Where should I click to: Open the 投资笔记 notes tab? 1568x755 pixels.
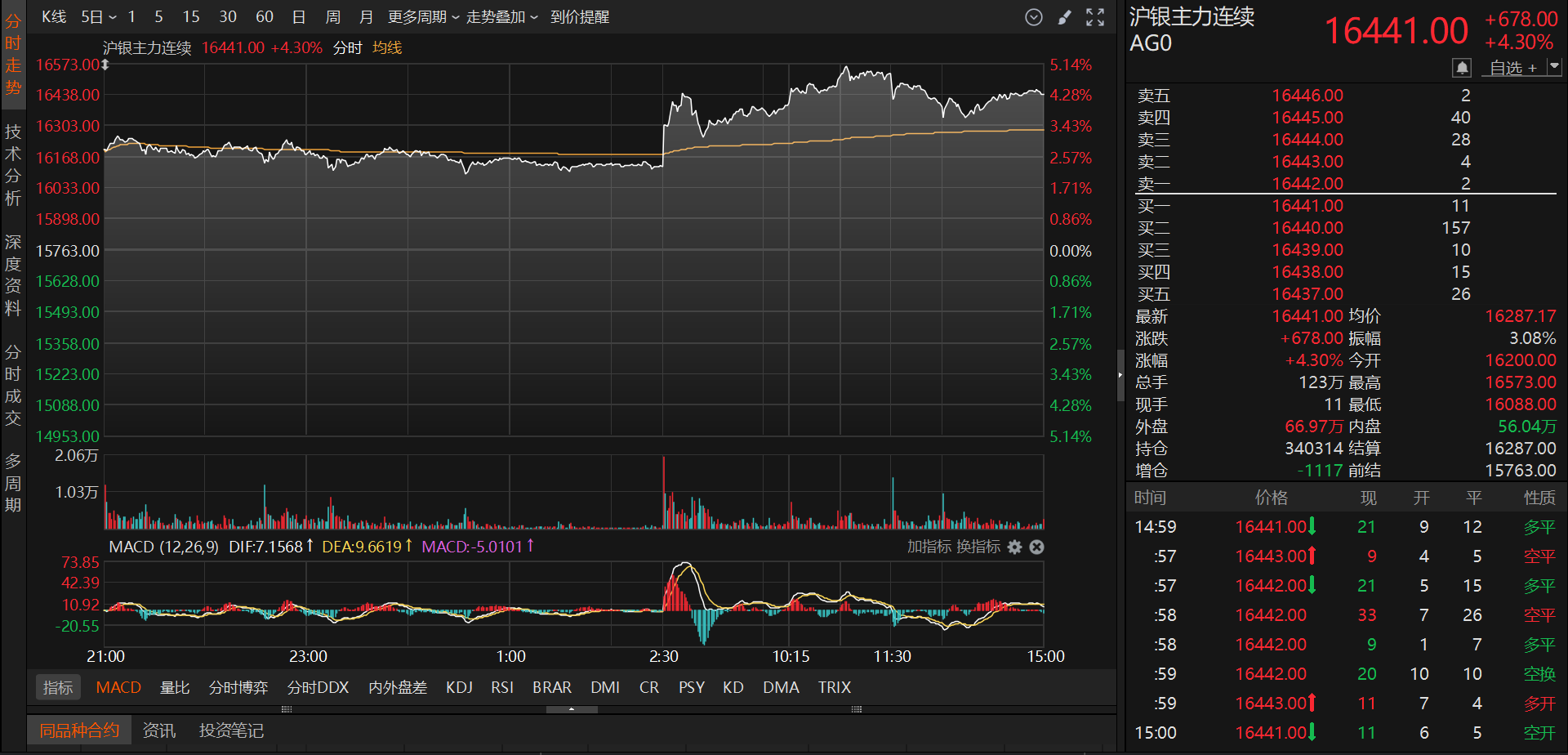coord(231,730)
